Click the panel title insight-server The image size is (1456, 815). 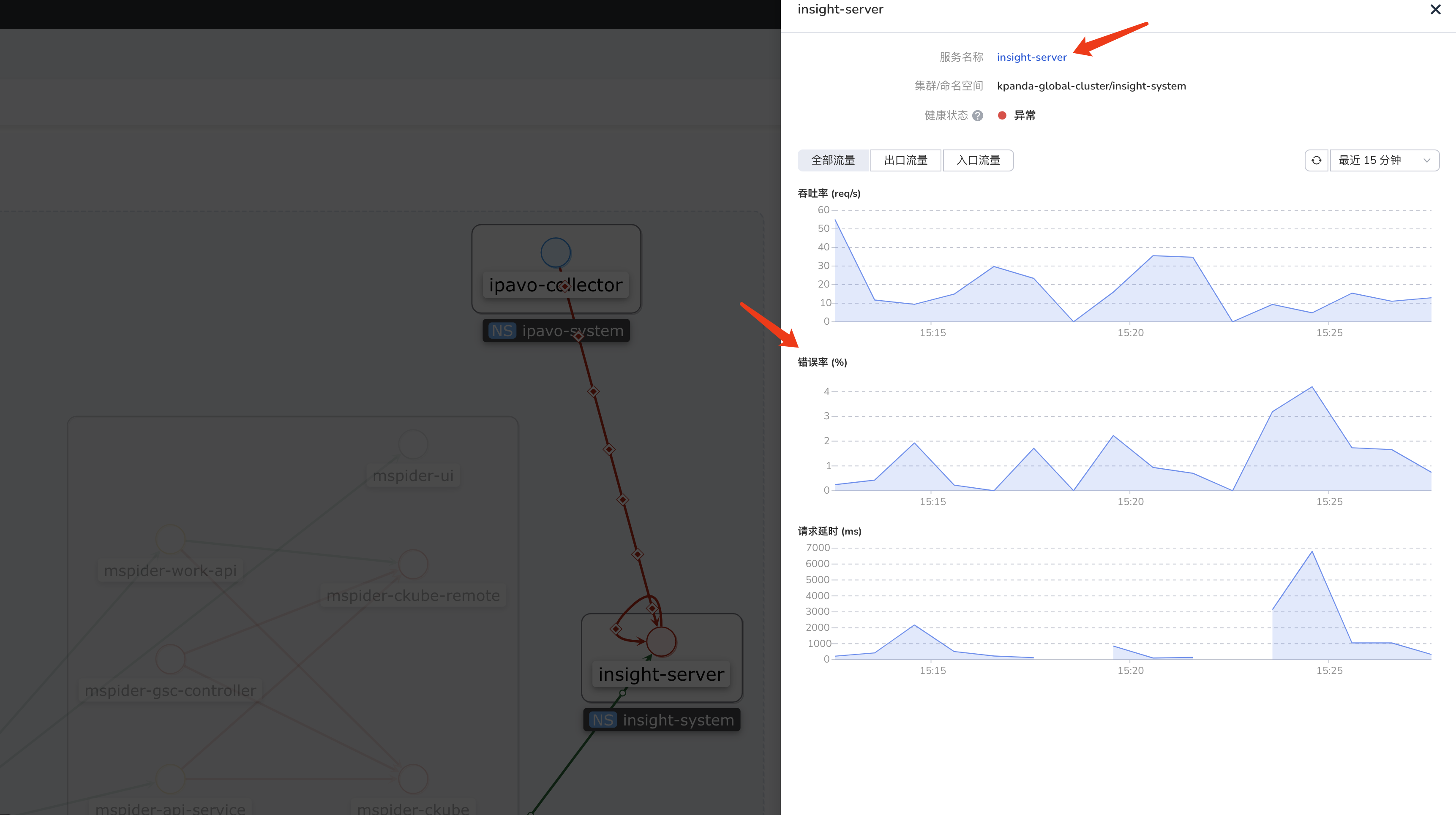[840, 9]
